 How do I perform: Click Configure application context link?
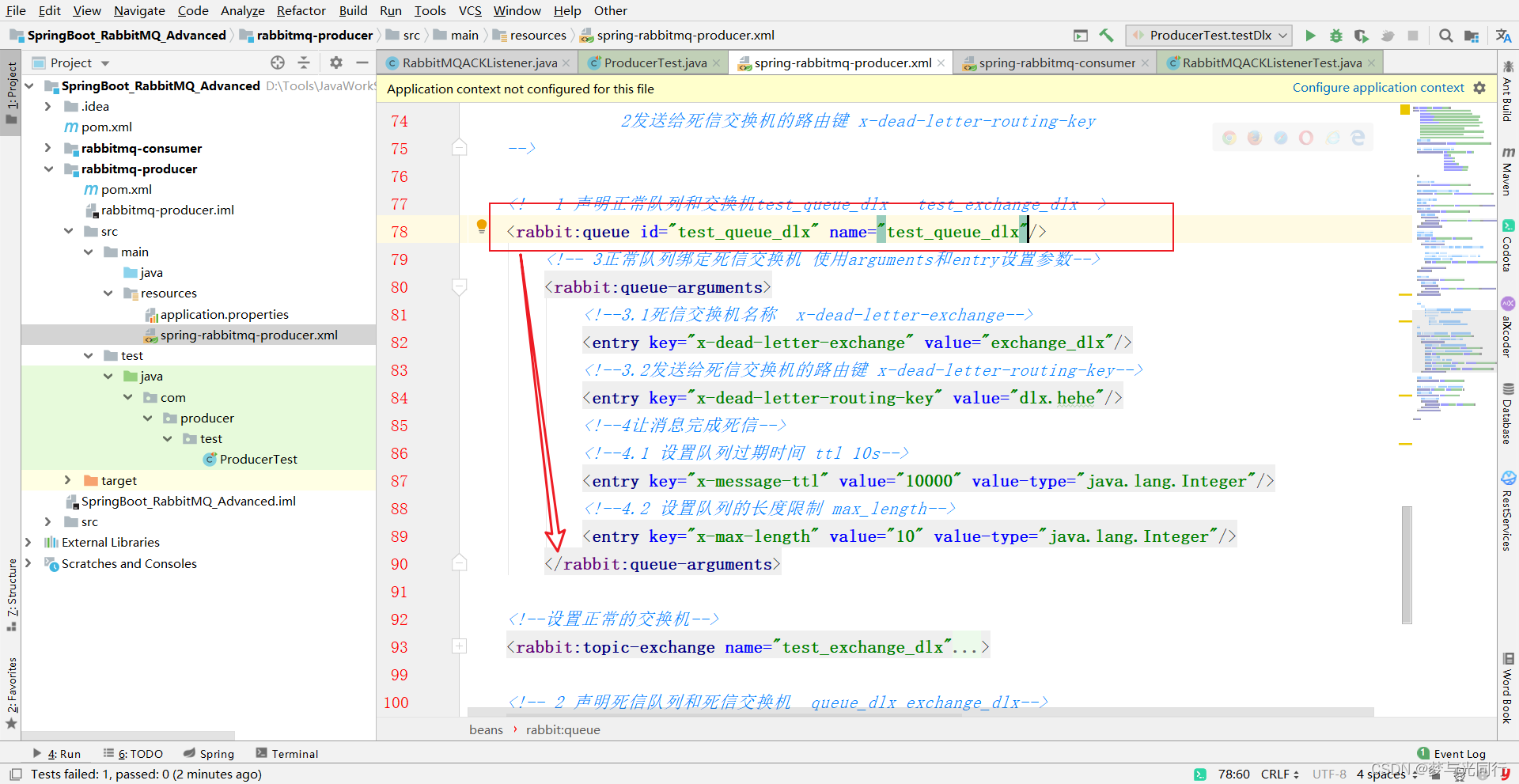(1378, 88)
